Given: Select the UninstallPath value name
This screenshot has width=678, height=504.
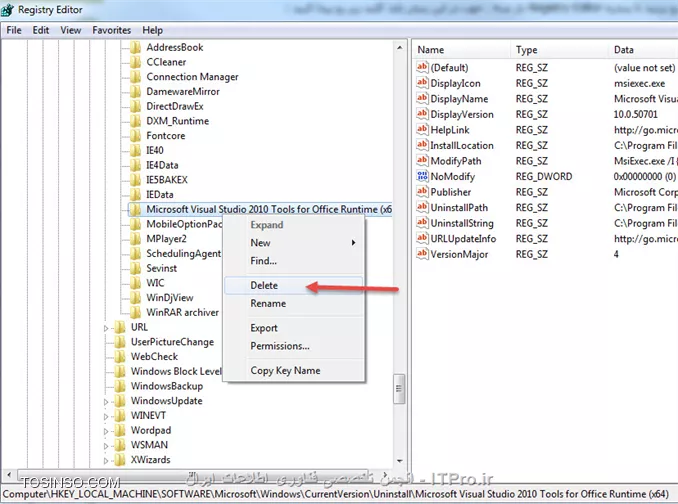Looking at the screenshot, I should 459,207.
